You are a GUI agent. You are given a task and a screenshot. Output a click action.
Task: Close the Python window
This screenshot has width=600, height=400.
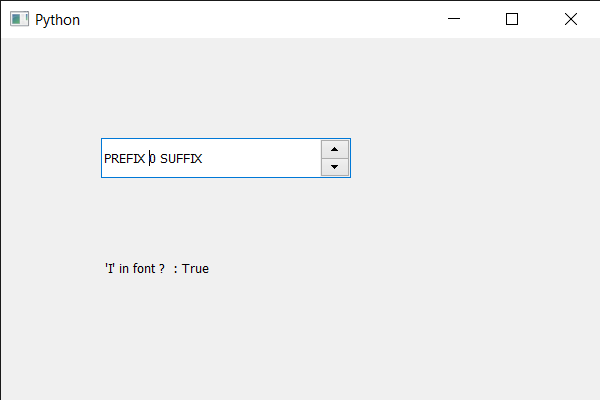[x=570, y=19]
